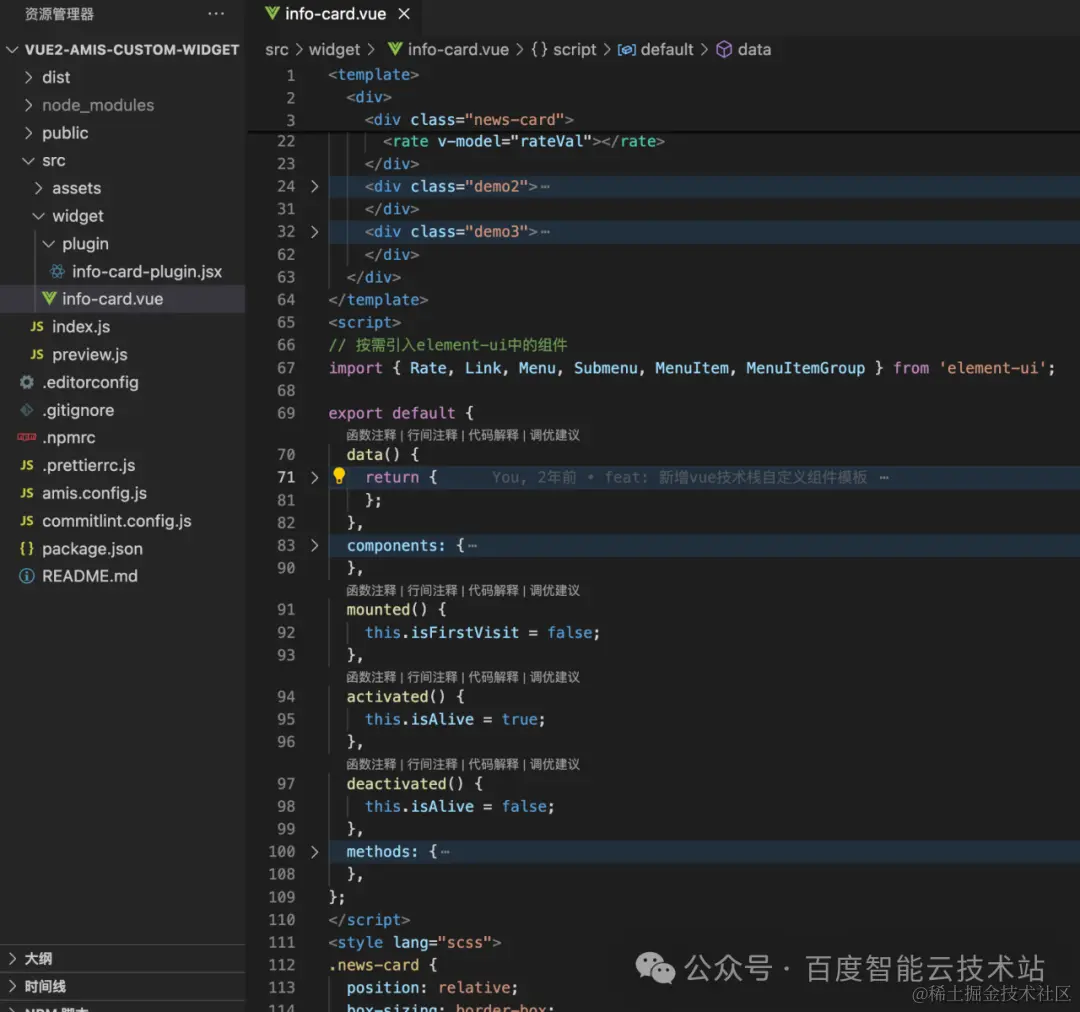This screenshot has height=1012, width=1080.
Task: Click 调优建议 code lens above activated()
Action: 554,677
